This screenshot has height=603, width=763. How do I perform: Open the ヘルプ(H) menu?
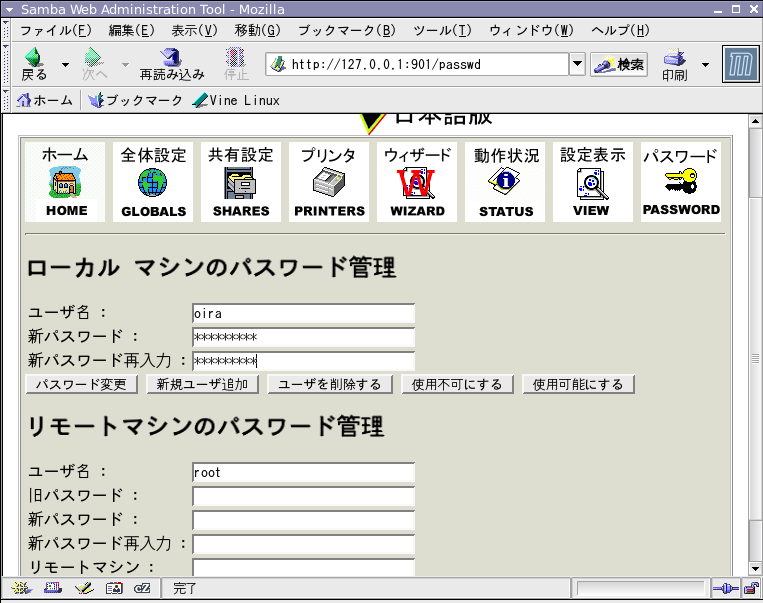[x=620, y=30]
